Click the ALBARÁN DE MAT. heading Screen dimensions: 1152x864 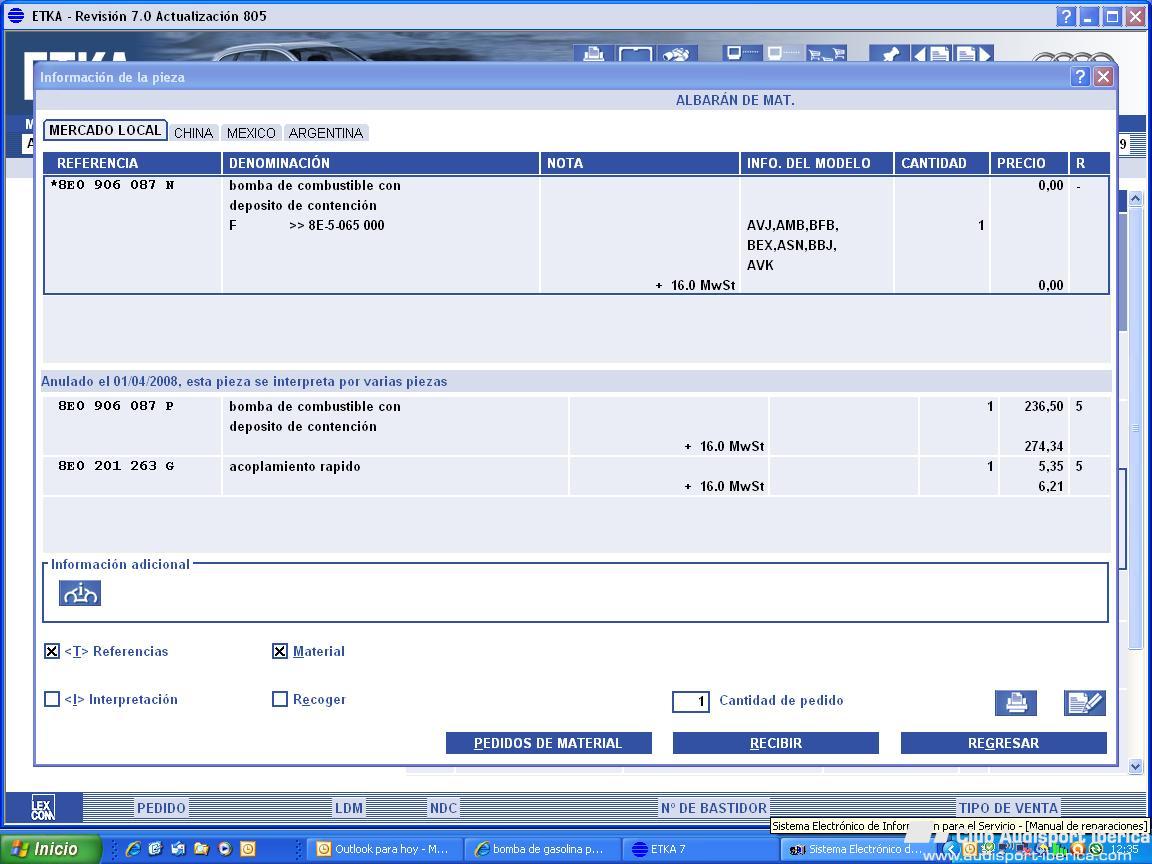click(x=735, y=100)
